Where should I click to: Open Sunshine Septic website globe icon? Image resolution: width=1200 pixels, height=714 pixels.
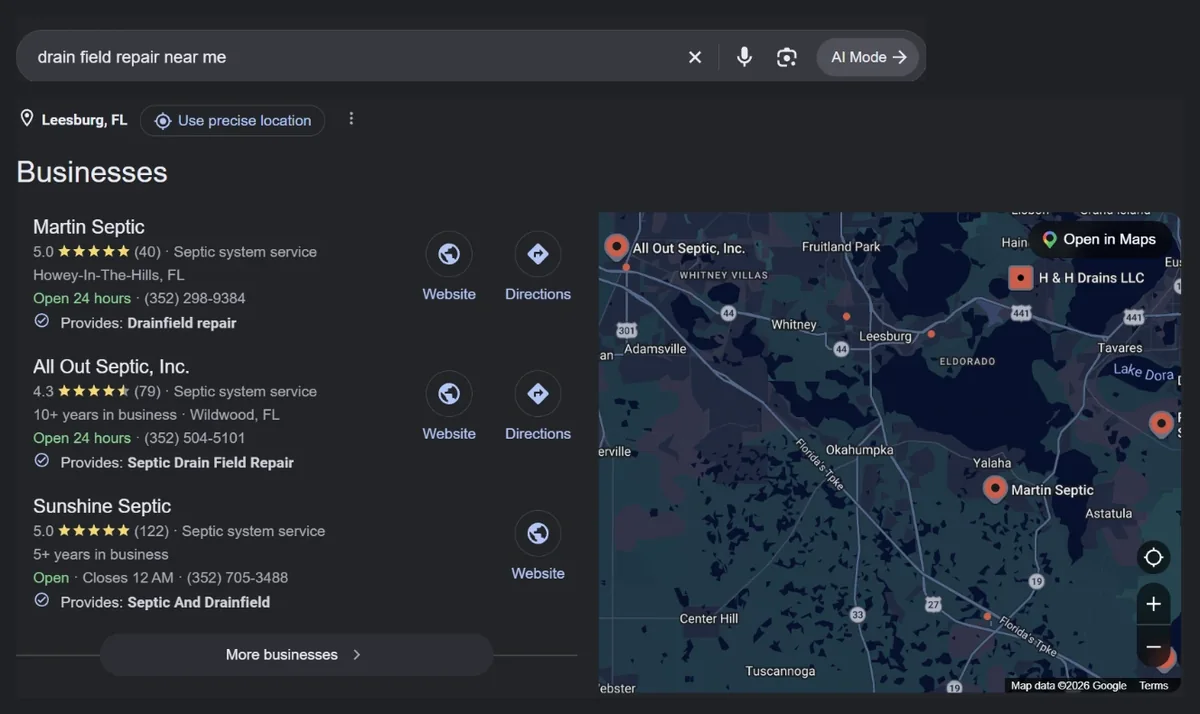pos(538,533)
